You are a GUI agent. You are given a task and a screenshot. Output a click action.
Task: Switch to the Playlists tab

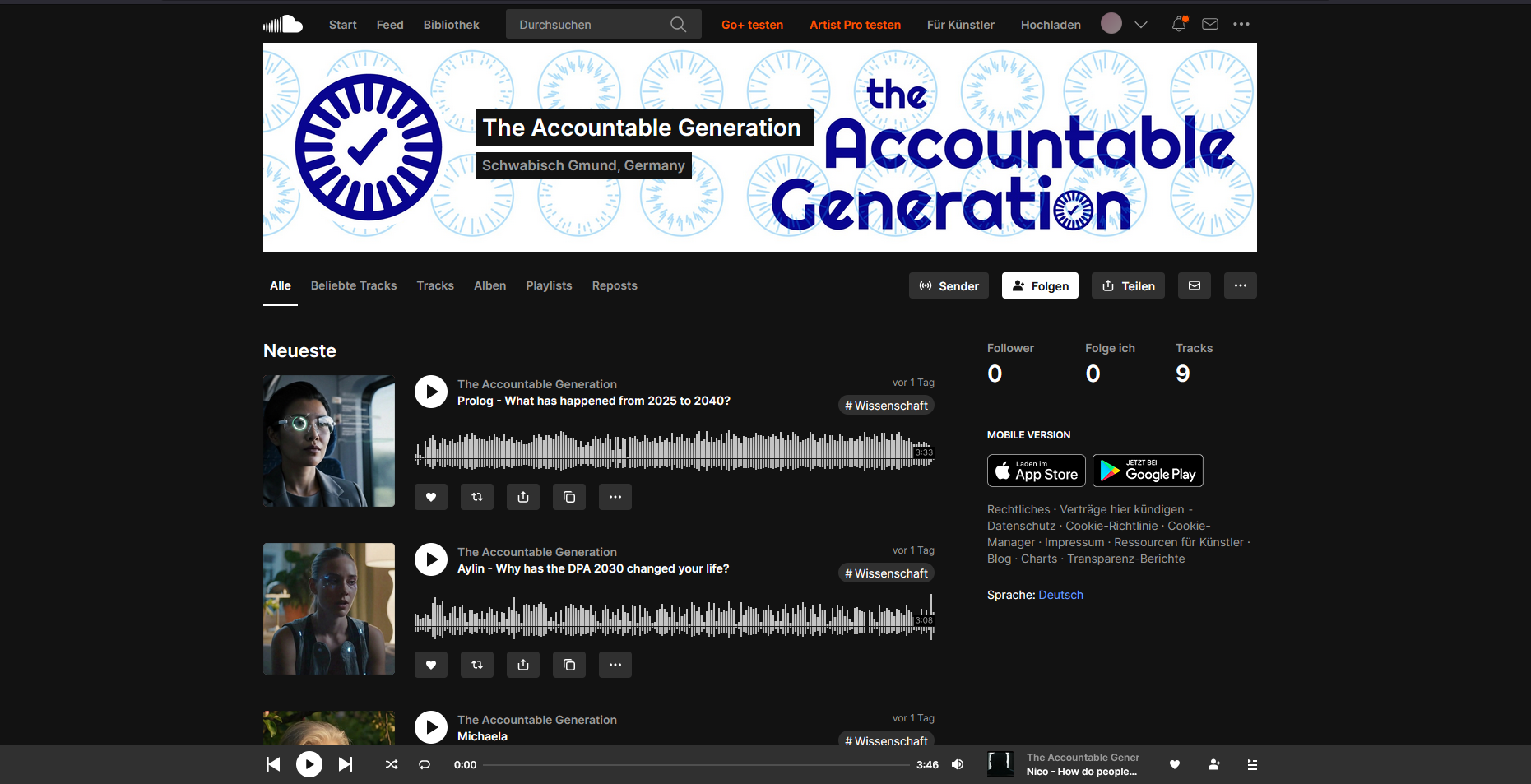pyautogui.click(x=549, y=285)
